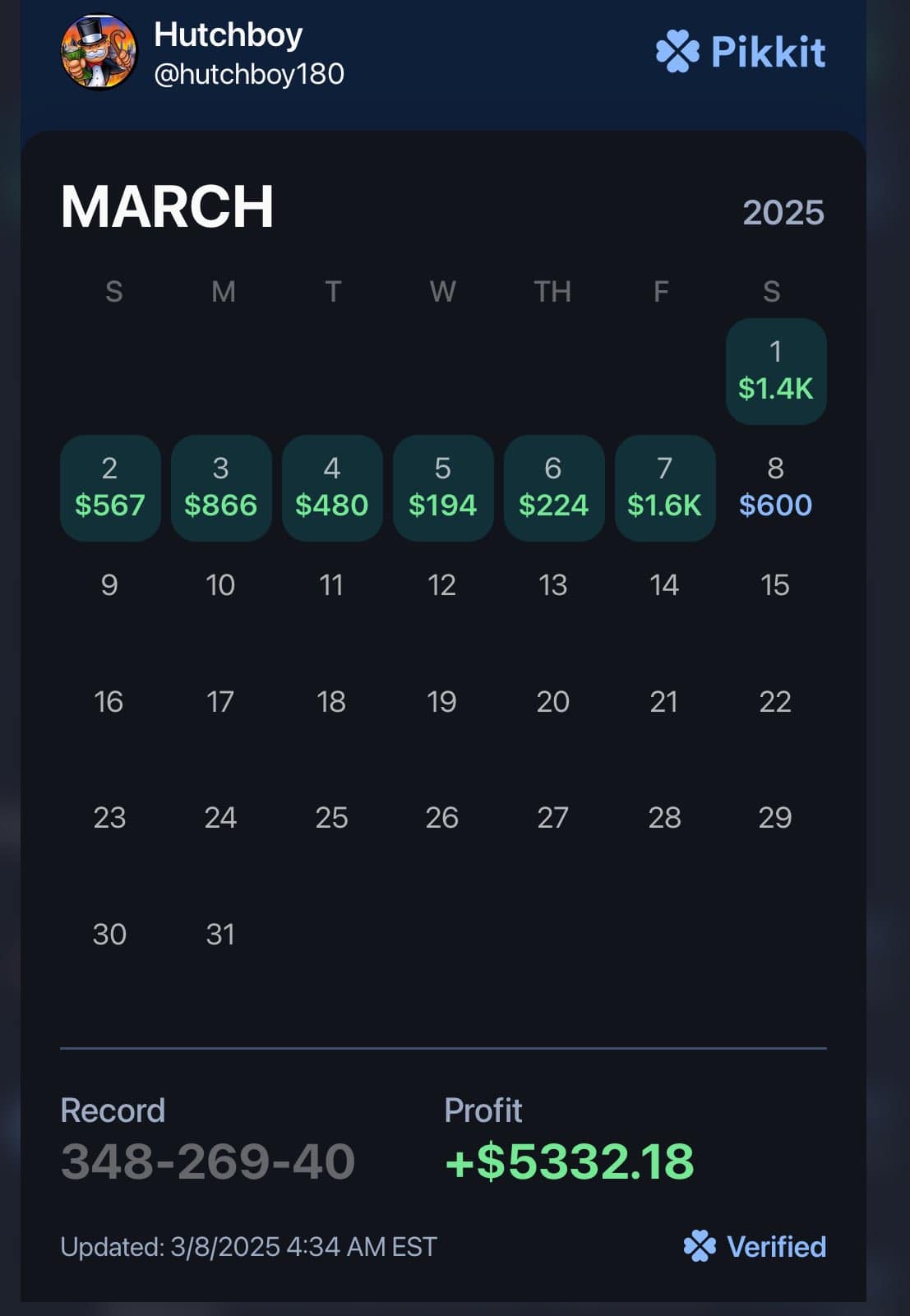Tap the record 348-269-40 value
This screenshot has height=1316, width=910.
point(208,1161)
